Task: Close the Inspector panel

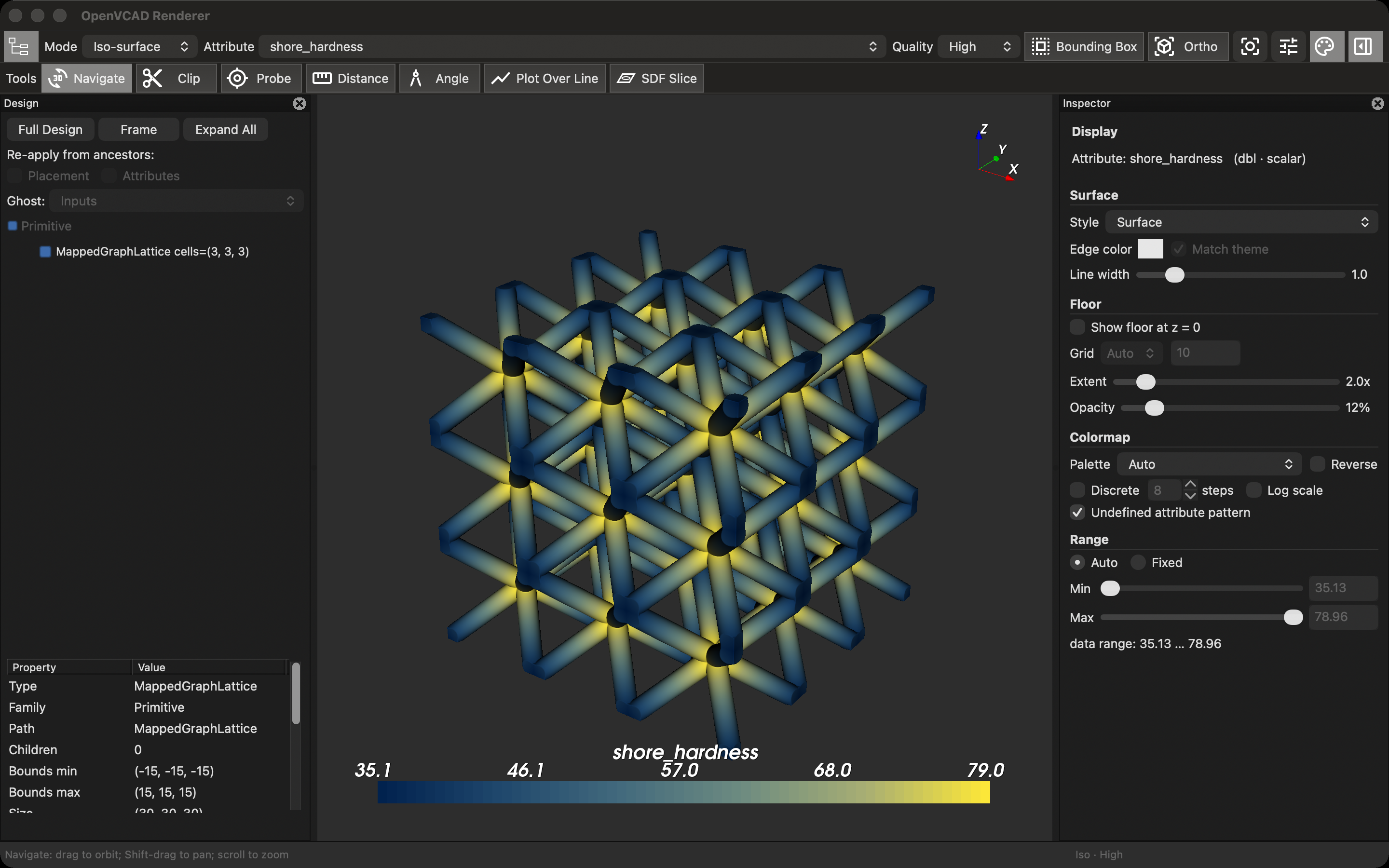Action: click(x=1377, y=103)
